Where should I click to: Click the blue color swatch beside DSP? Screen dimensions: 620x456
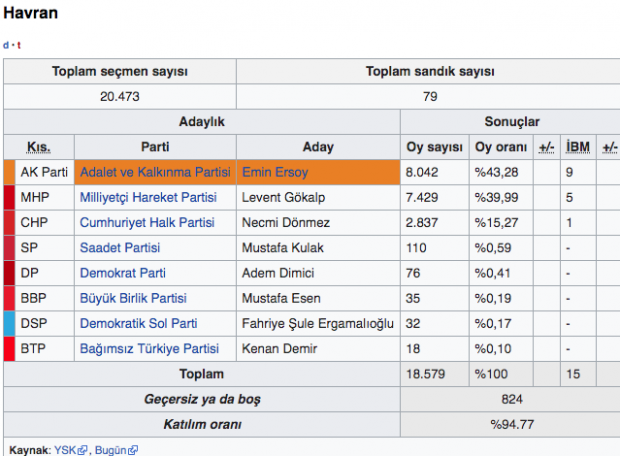[9, 323]
